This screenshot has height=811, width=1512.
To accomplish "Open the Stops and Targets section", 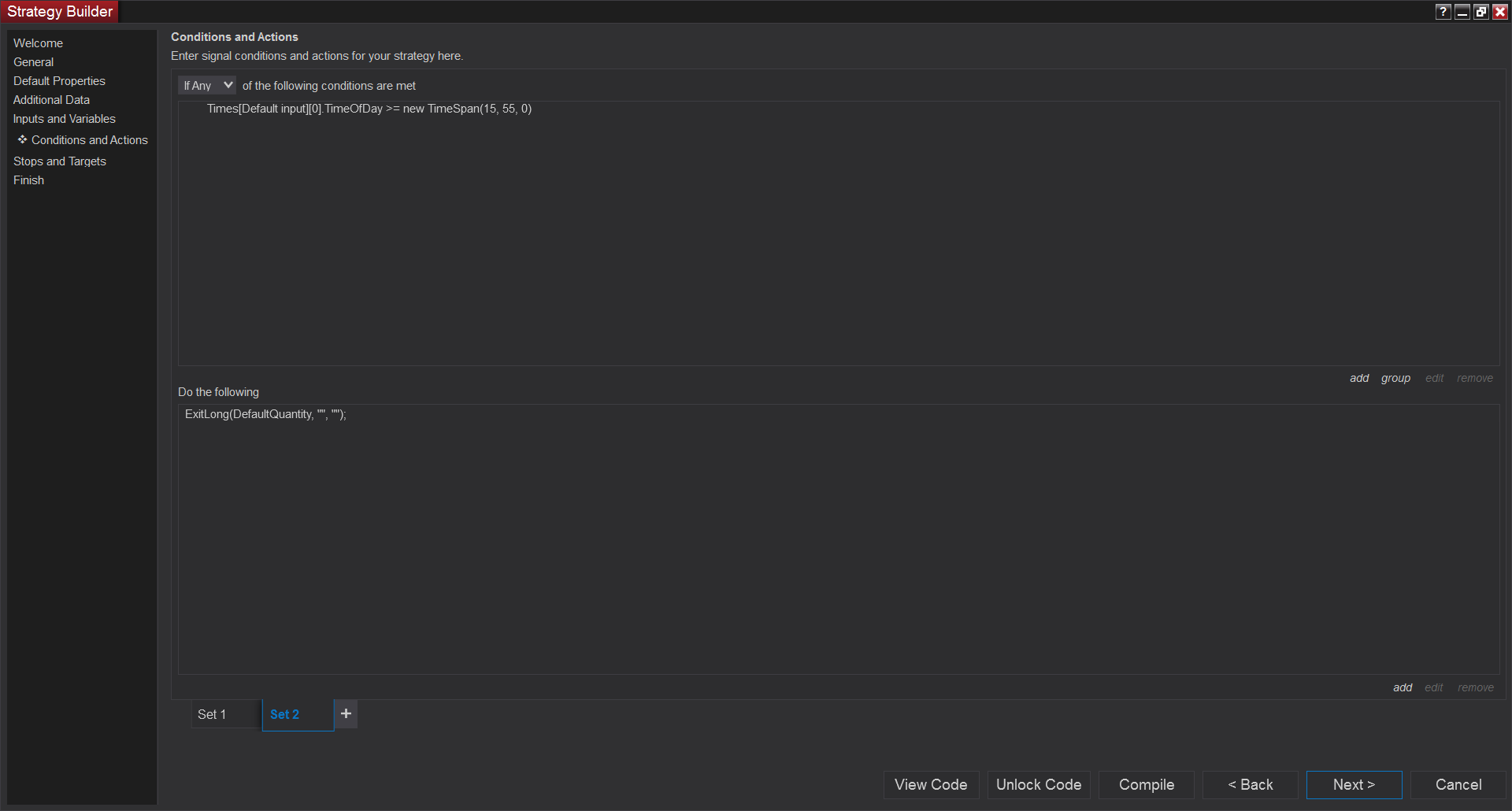I will click(x=59, y=161).
